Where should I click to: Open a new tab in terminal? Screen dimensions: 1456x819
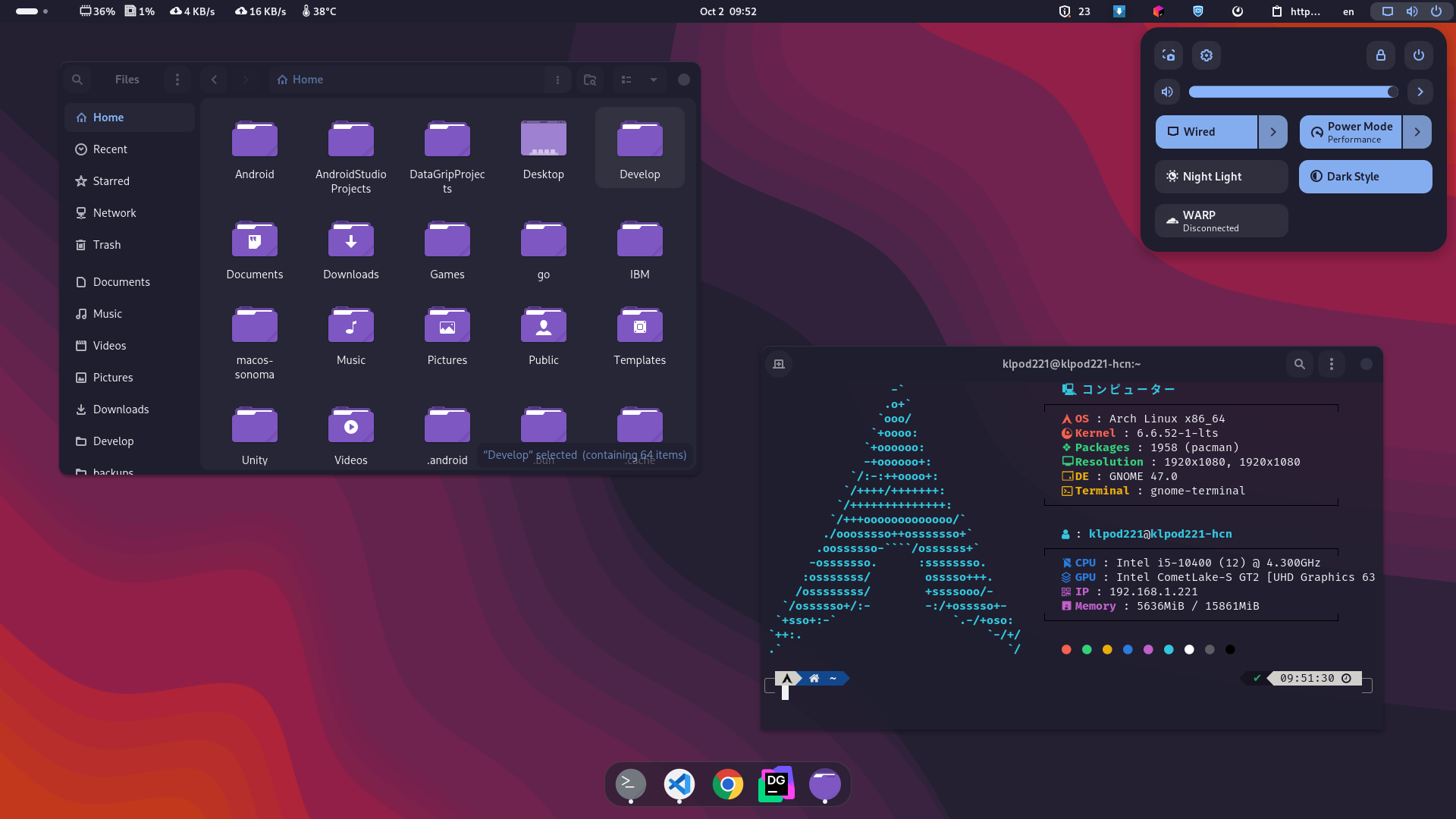click(x=779, y=364)
